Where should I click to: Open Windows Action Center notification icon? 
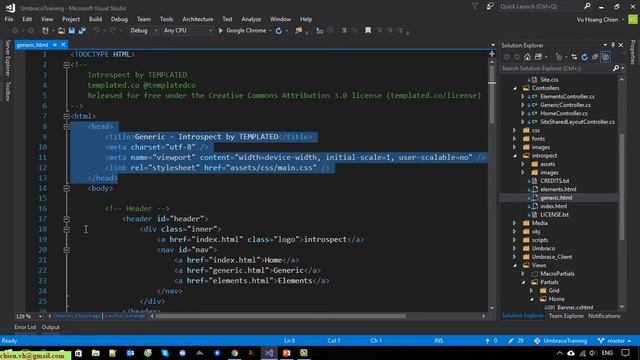pyautogui.click(x=625, y=353)
